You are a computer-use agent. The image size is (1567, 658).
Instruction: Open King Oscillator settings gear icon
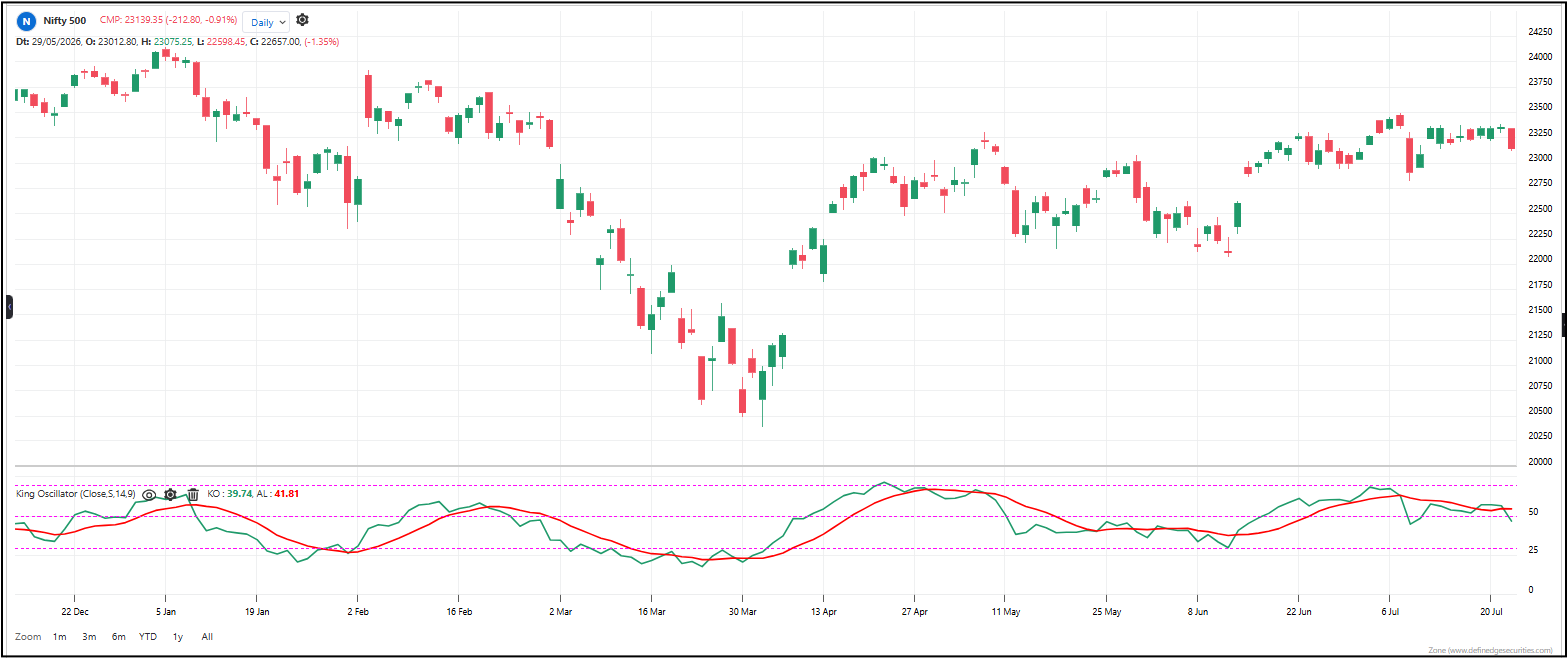click(171, 494)
